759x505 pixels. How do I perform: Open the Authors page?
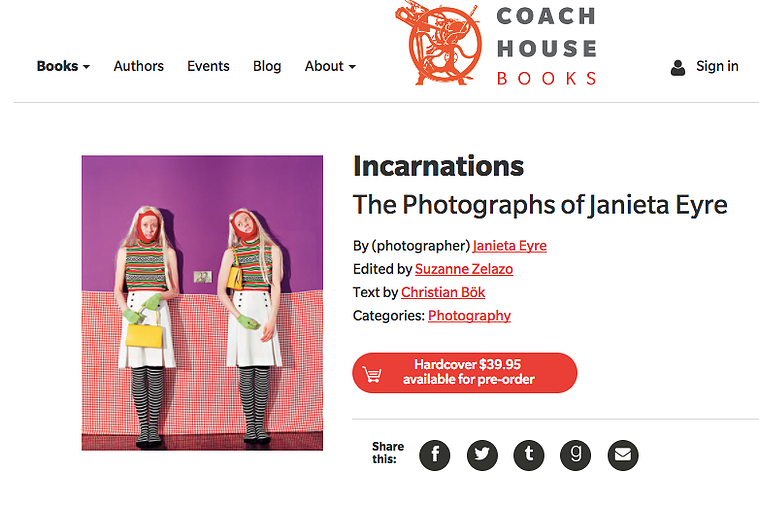(138, 66)
